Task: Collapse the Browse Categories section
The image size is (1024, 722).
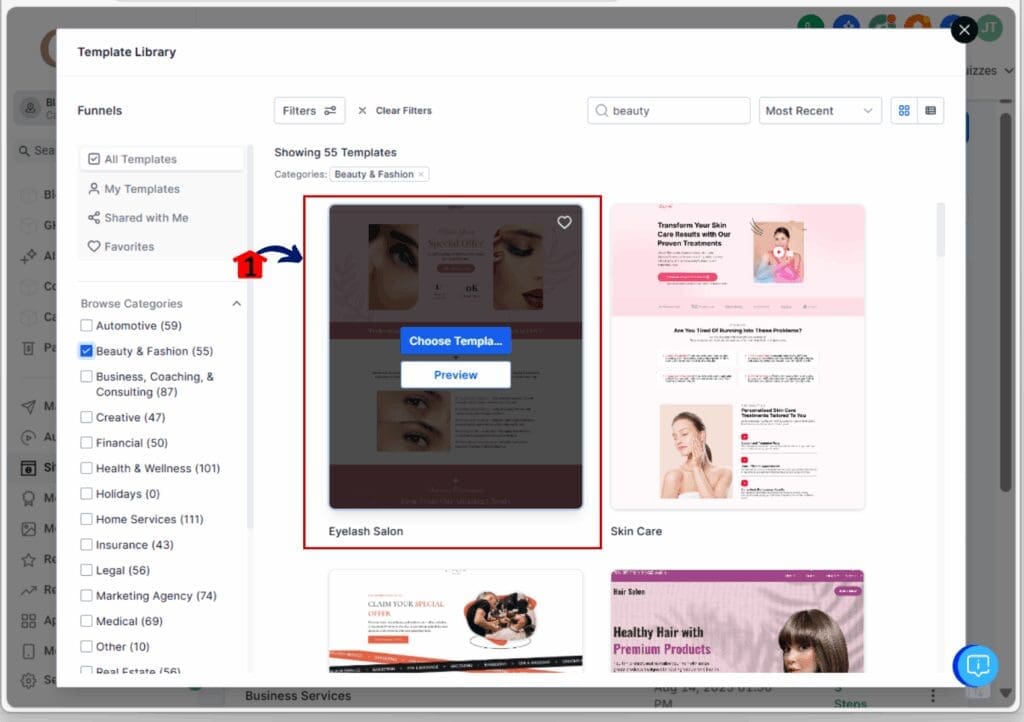Action: tap(236, 303)
